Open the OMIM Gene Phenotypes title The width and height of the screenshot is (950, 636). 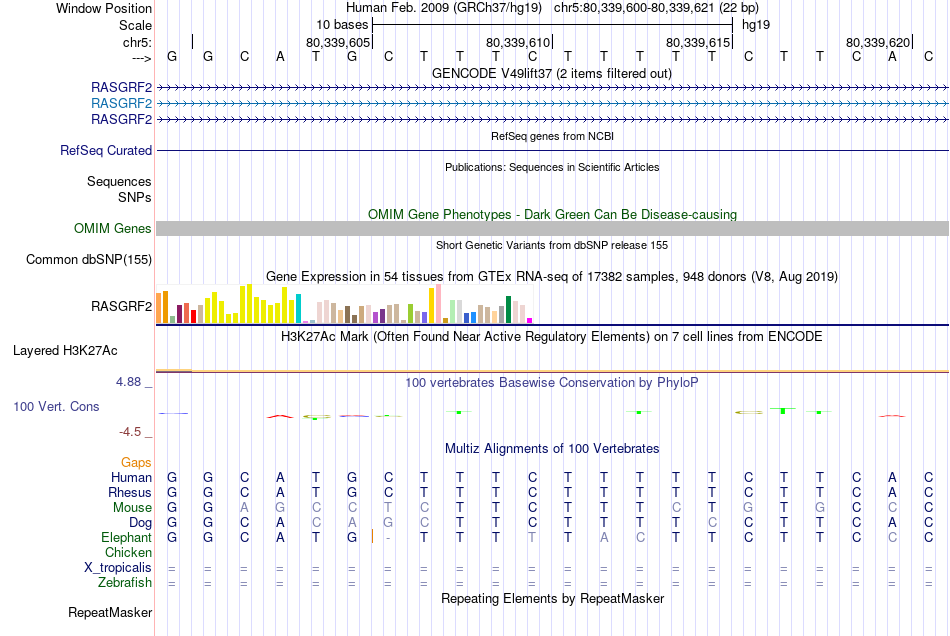pos(552,214)
